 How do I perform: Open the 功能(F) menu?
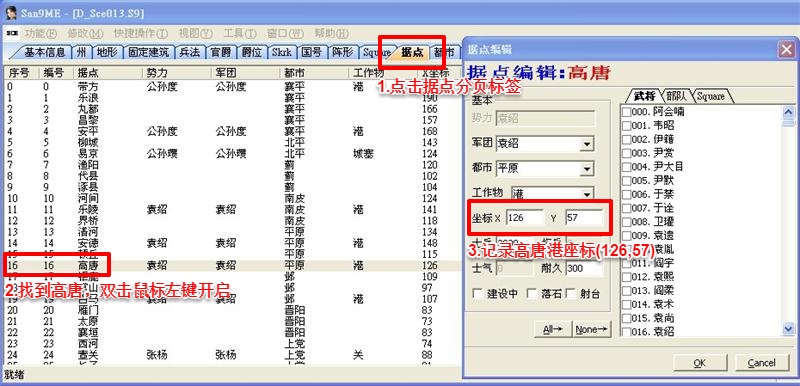[41, 34]
